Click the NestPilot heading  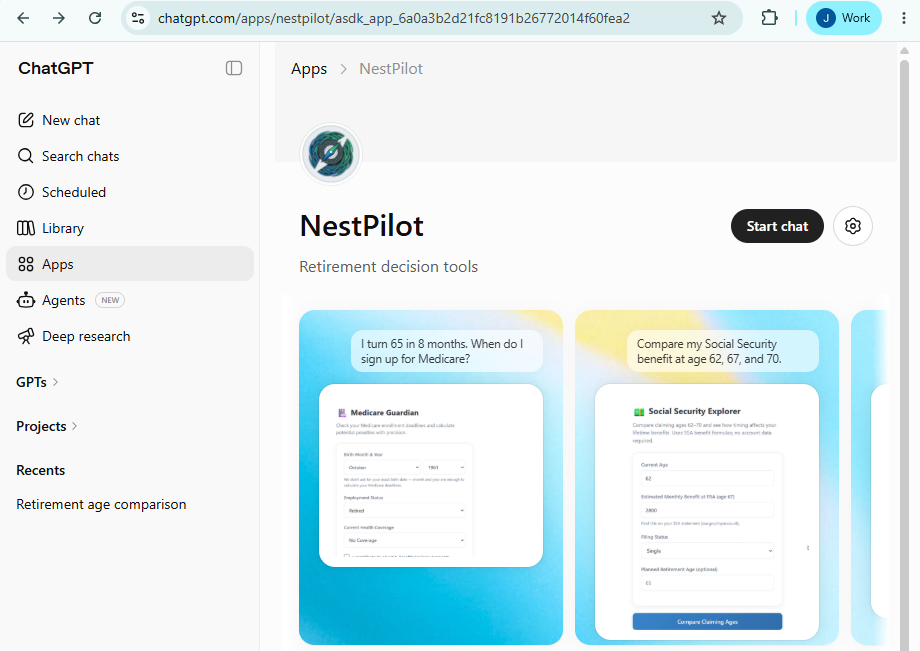tap(361, 226)
